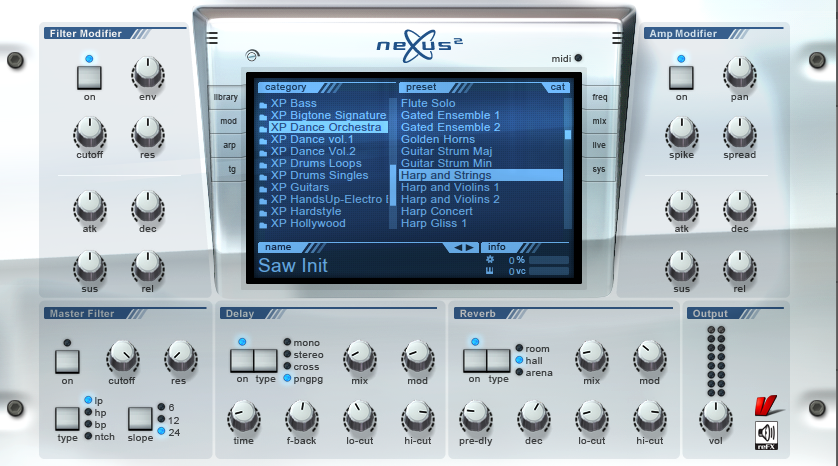Click the Nexus 2 logo
The image size is (838, 466).
(x=419, y=45)
